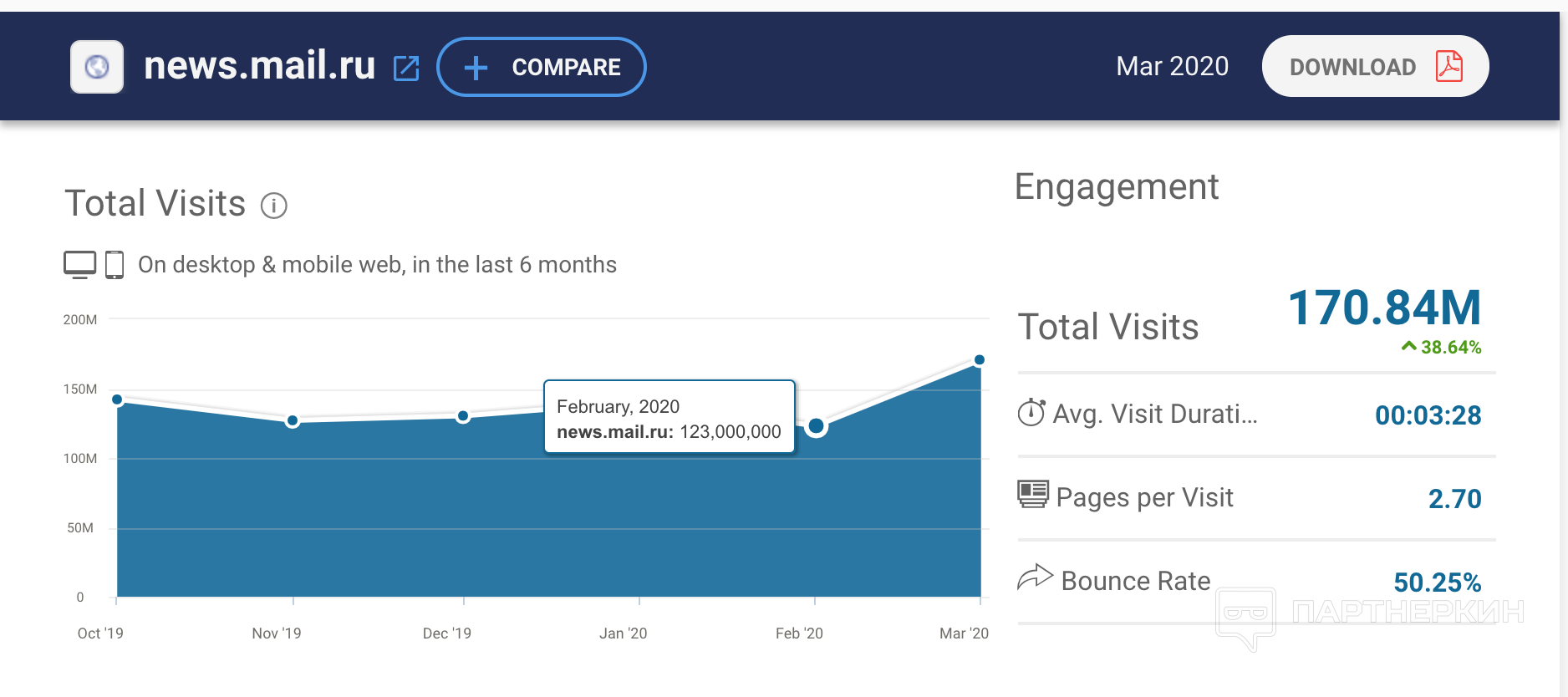Image resolution: width=1568 pixels, height=697 pixels.
Task: Click the Mar 2020 date label
Action: 1173,66
